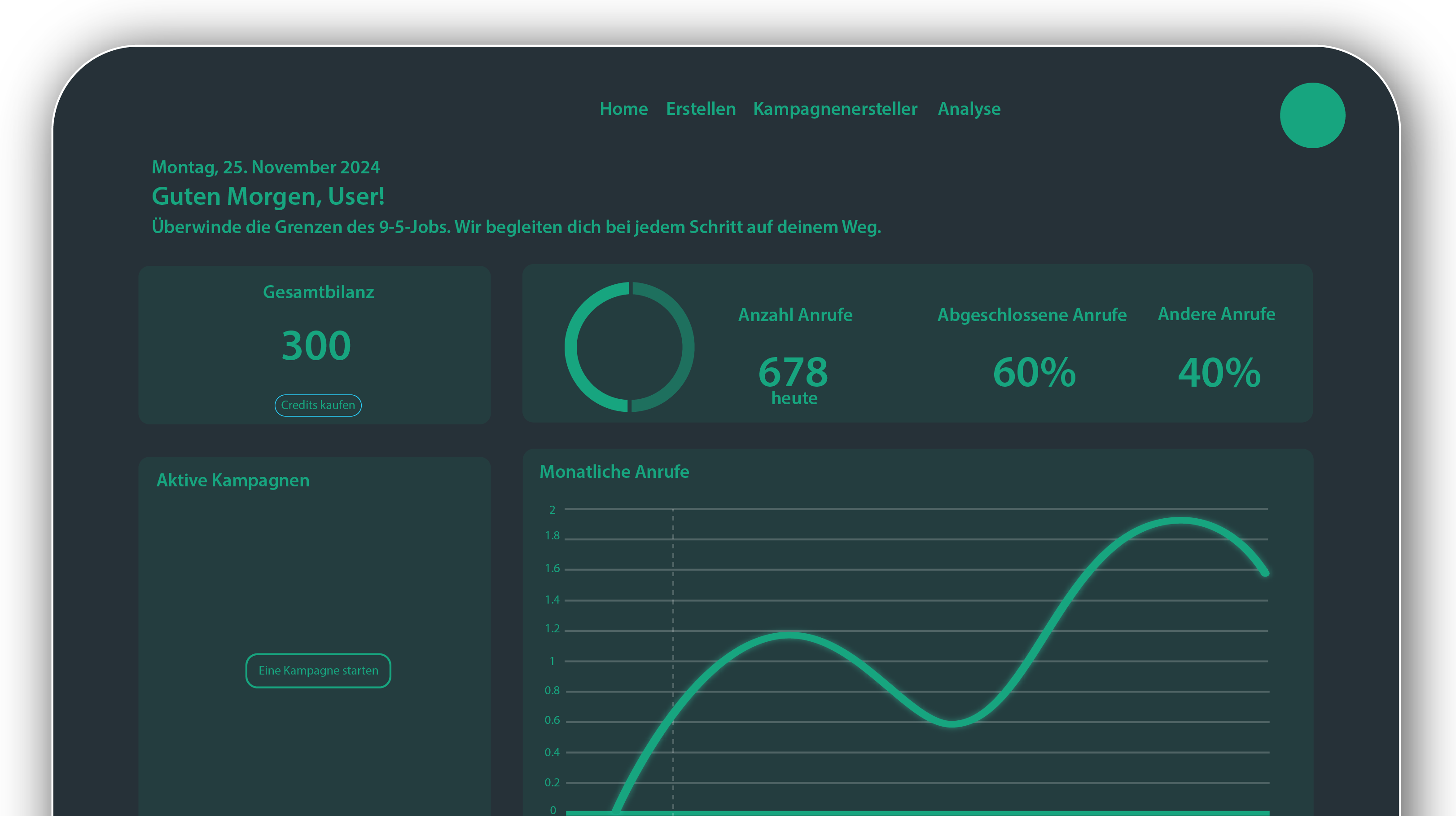
Task: Click the 'heute' label under 678
Action: (x=794, y=398)
